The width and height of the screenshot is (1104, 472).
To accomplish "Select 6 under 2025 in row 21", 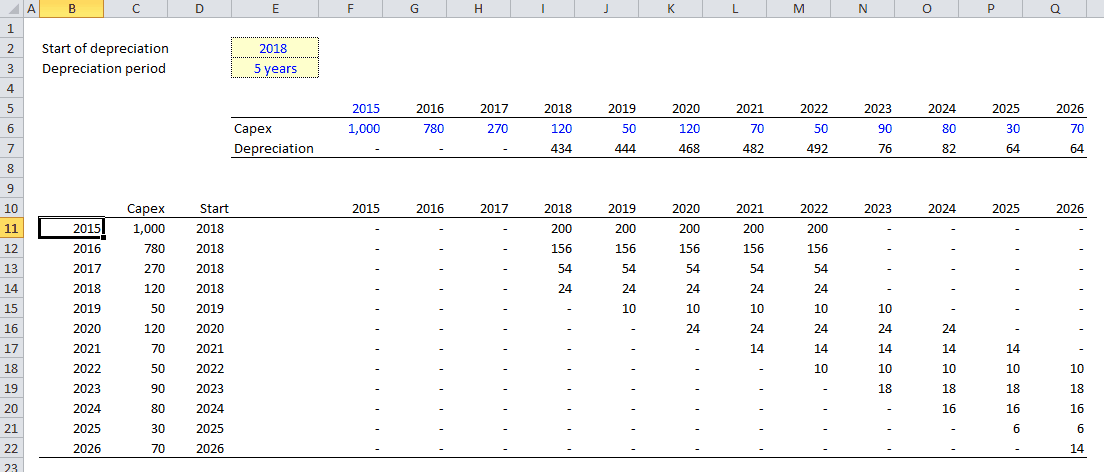I will pyautogui.click(x=1017, y=428).
